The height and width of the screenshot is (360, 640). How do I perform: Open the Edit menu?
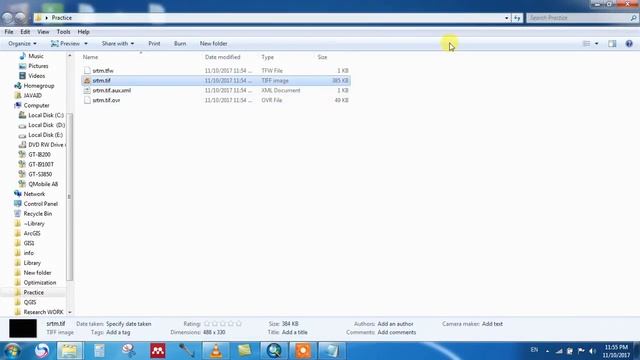coord(25,32)
